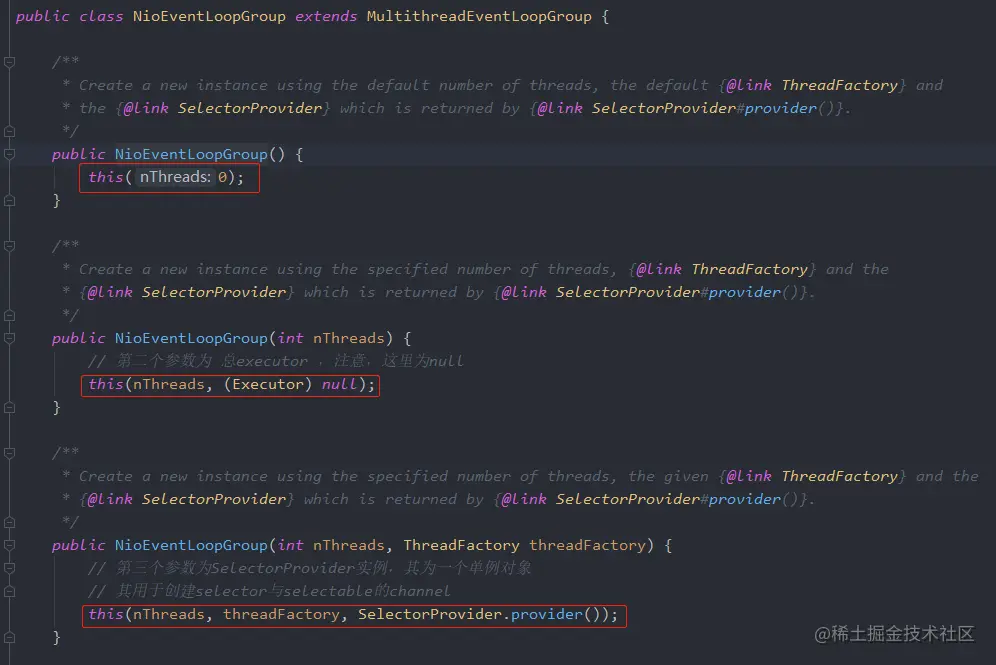Open ThreadFactory link after 'the default' in first Javadoc
This screenshot has width=996, height=665.
(839, 85)
